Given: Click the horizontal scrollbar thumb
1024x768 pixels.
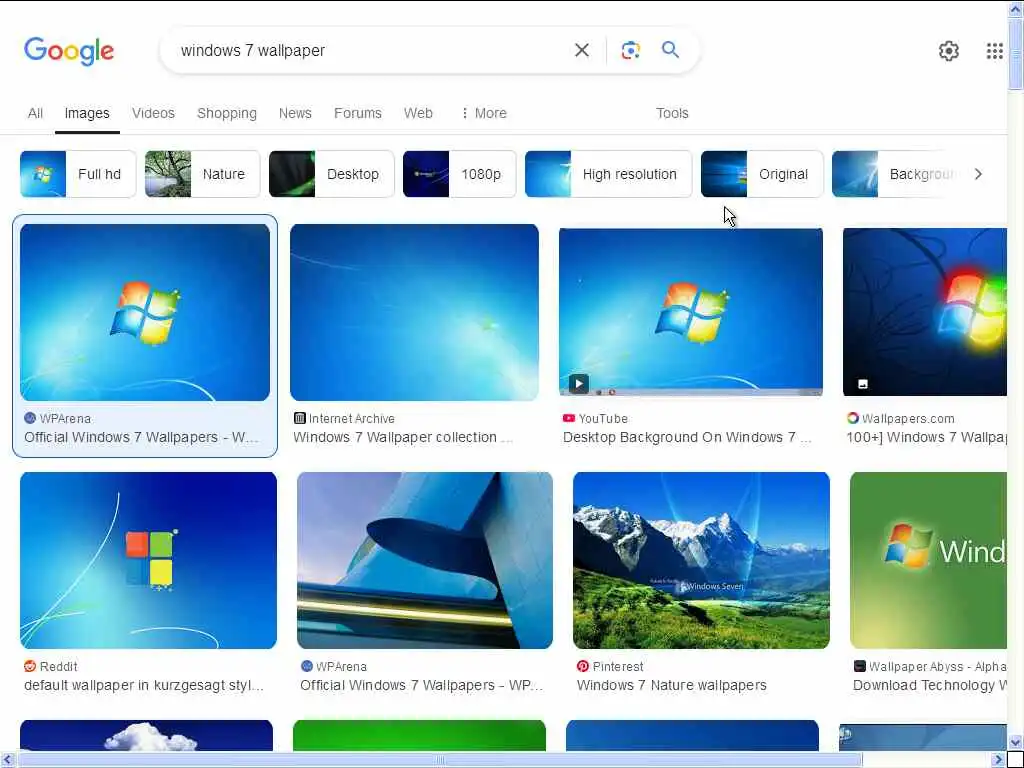Looking at the screenshot, I should tap(441, 760).
